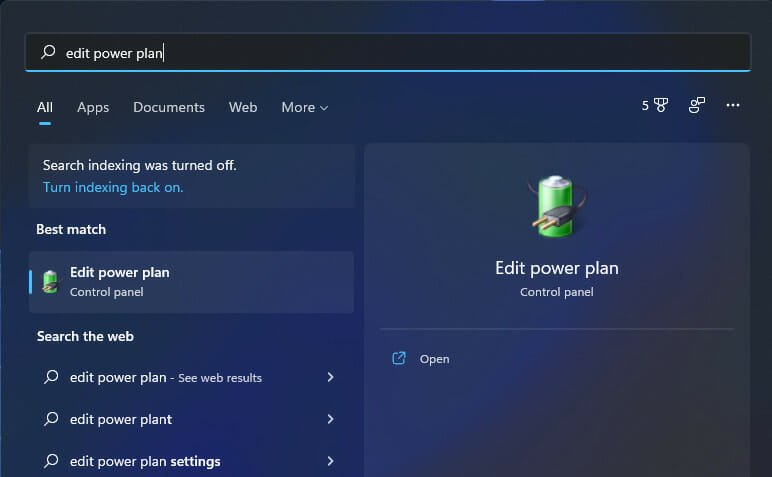
Task: Click the search magnifier icon in search box
Action: (x=48, y=51)
